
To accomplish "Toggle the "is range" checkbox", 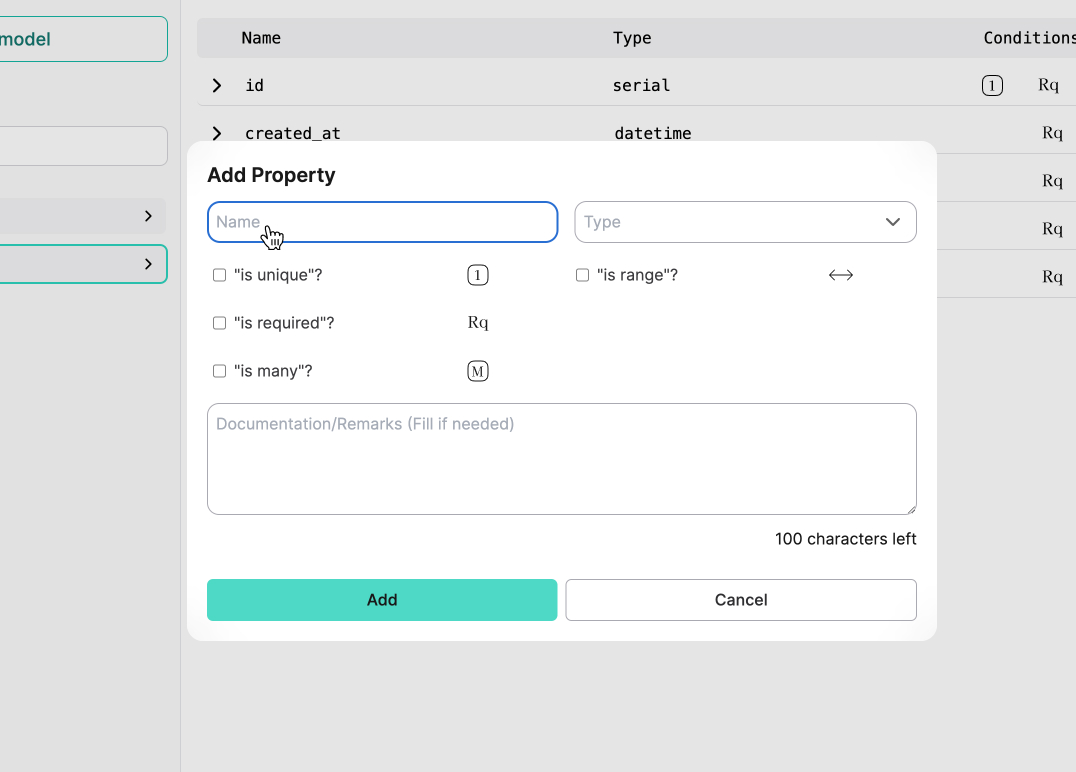I will click(582, 275).
